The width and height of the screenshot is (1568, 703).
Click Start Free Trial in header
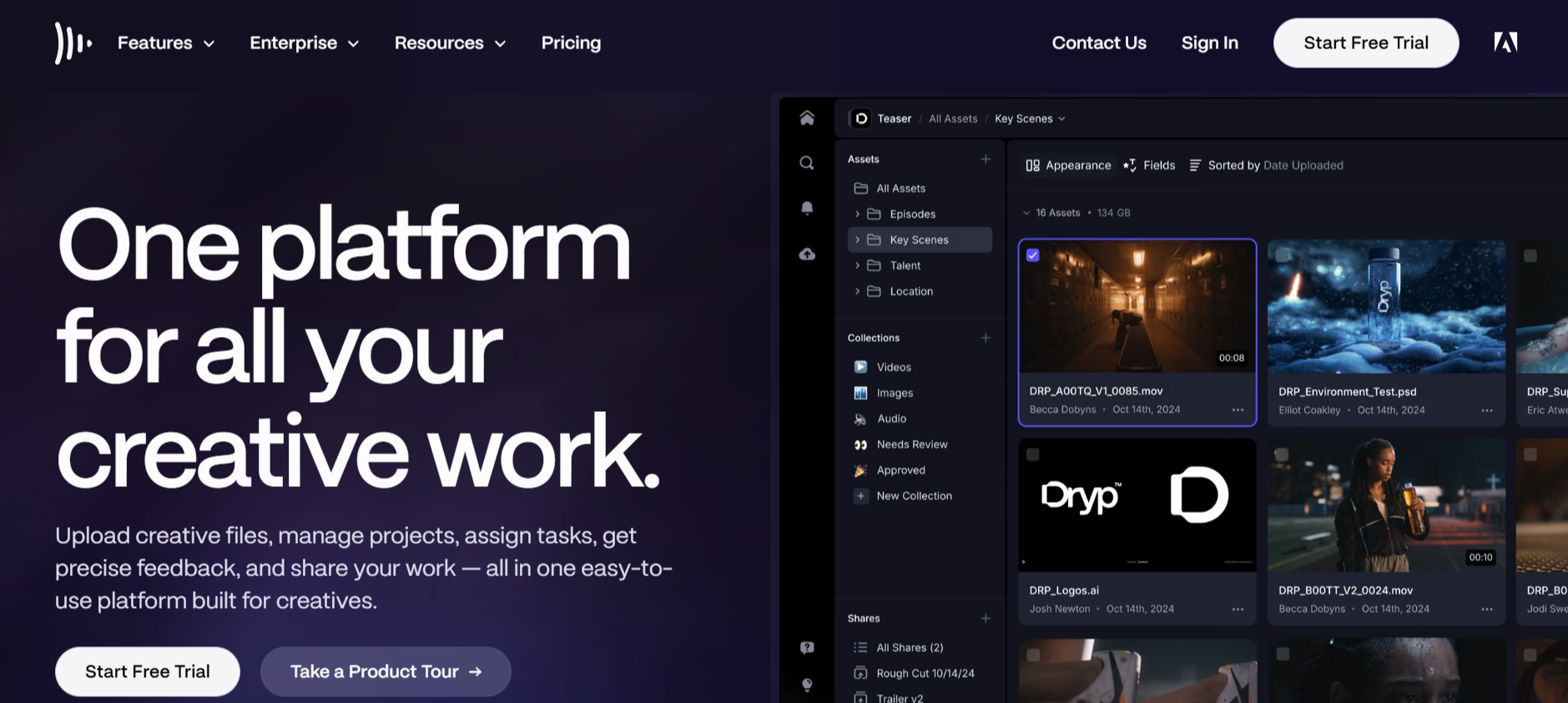click(1366, 43)
